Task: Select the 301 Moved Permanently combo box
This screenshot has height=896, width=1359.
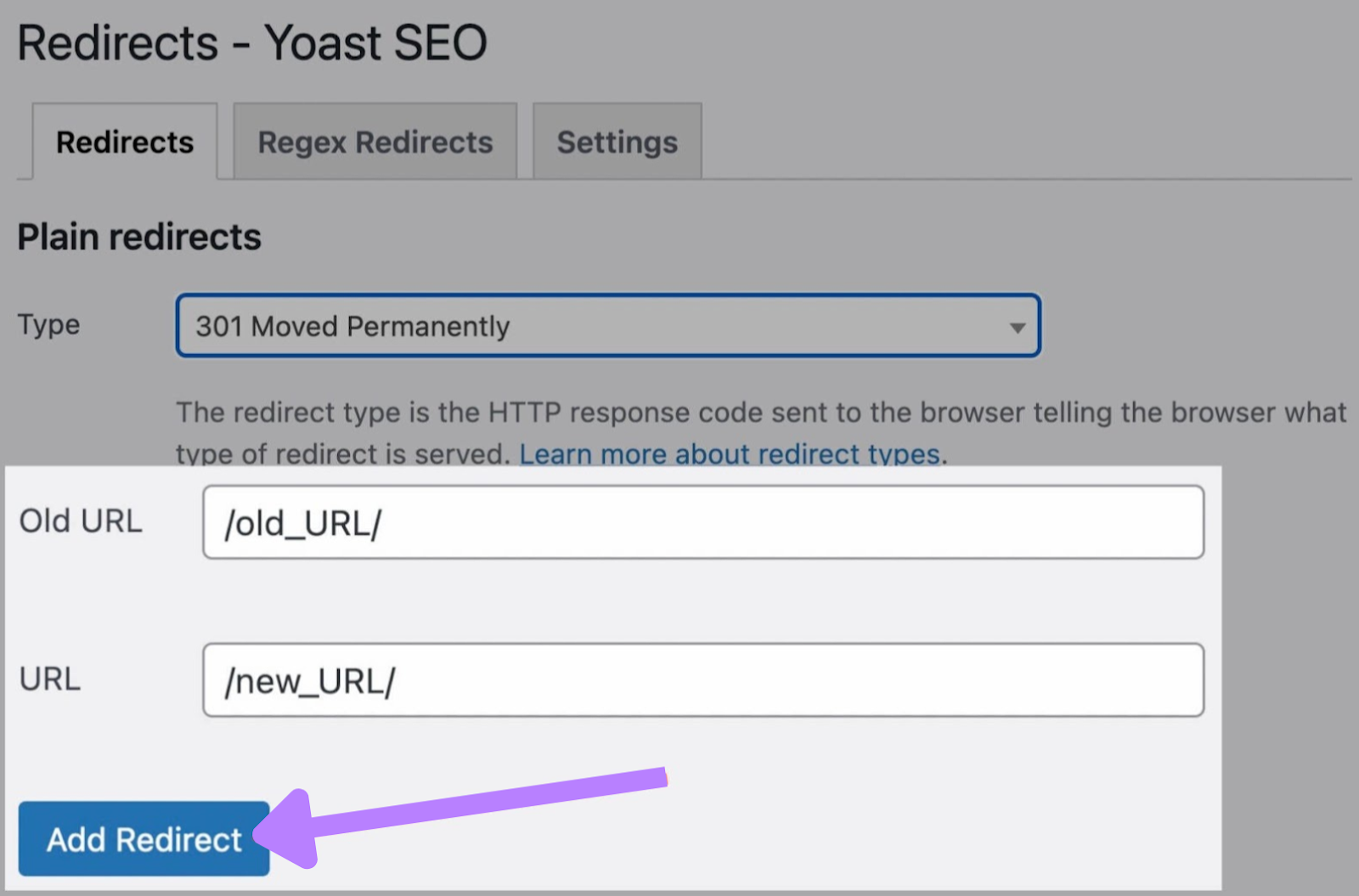Action: (607, 325)
